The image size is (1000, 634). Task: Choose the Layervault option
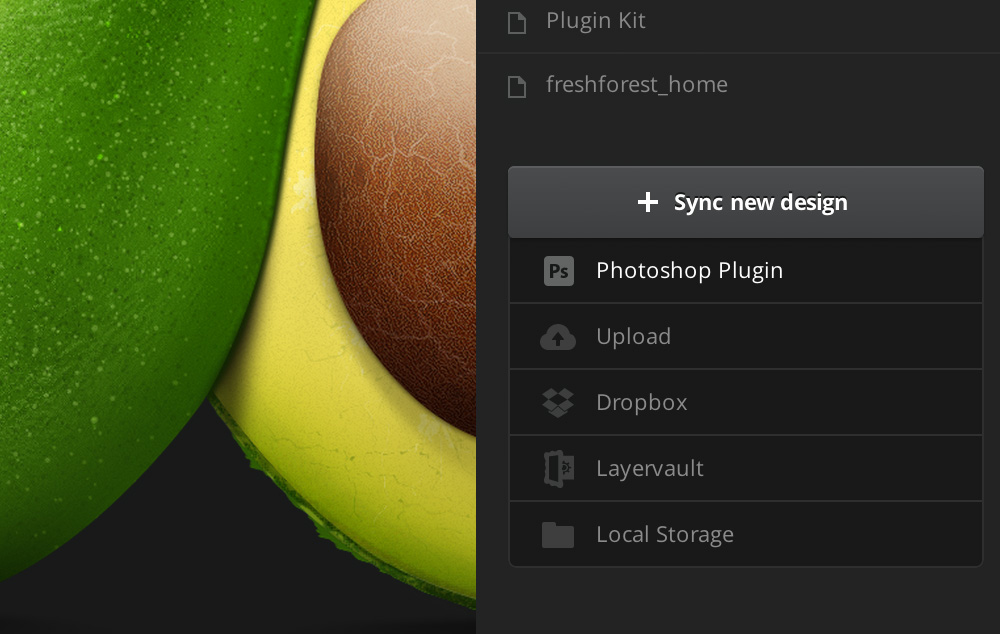[746, 468]
